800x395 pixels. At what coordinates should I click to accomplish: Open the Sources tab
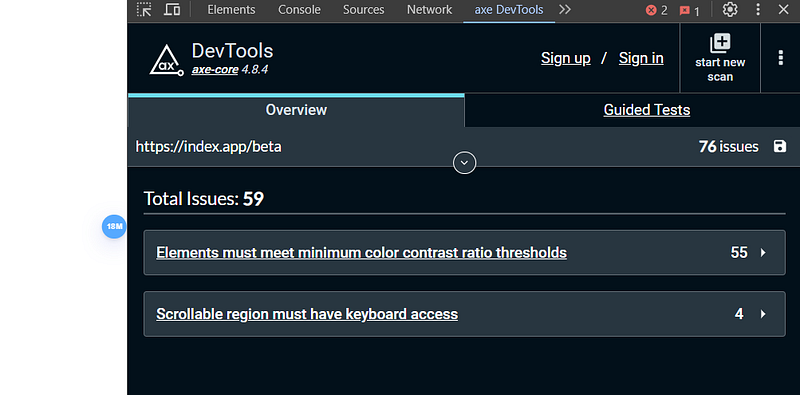pyautogui.click(x=363, y=10)
